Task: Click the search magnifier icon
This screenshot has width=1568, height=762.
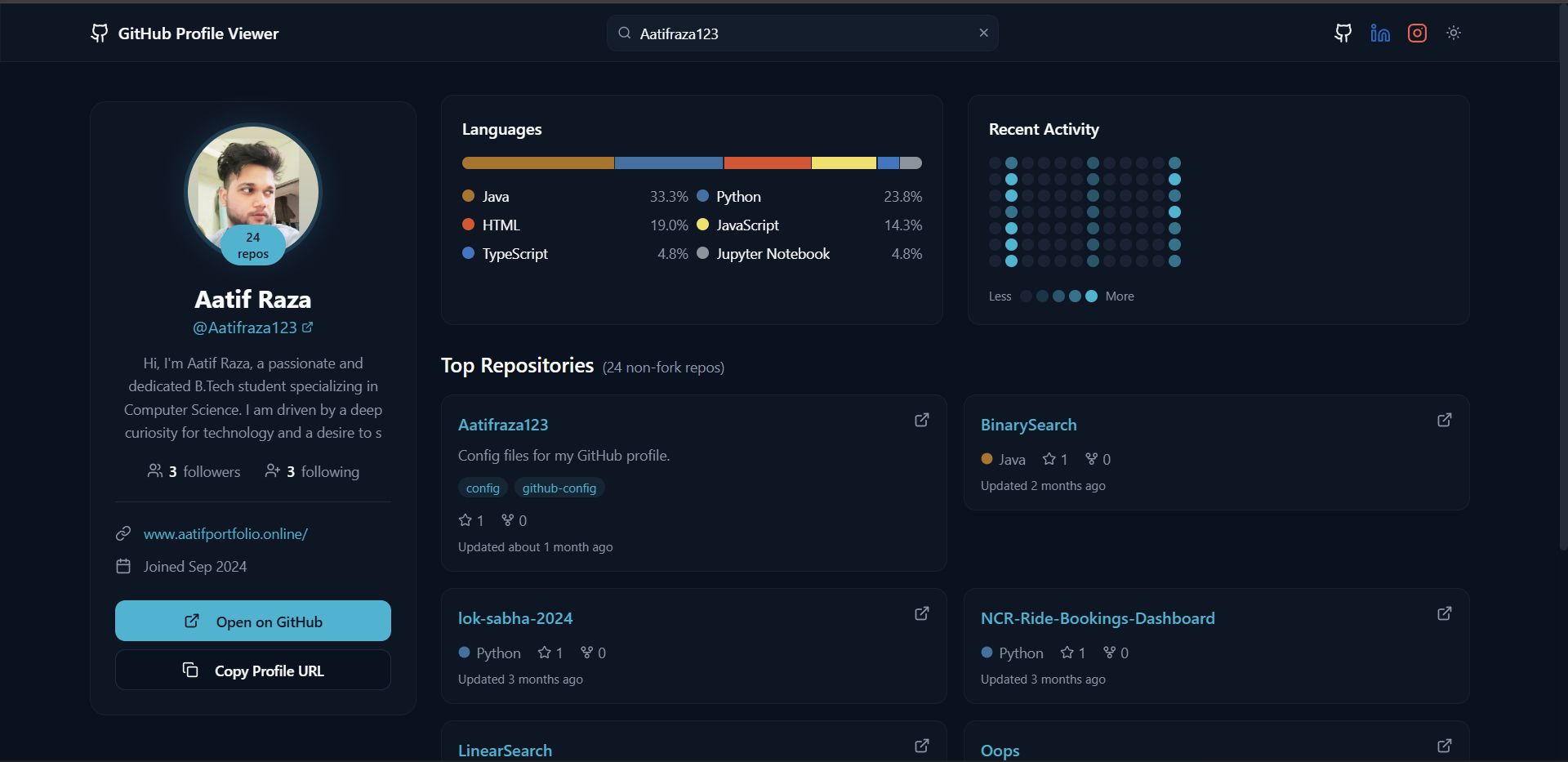Action: point(623,33)
